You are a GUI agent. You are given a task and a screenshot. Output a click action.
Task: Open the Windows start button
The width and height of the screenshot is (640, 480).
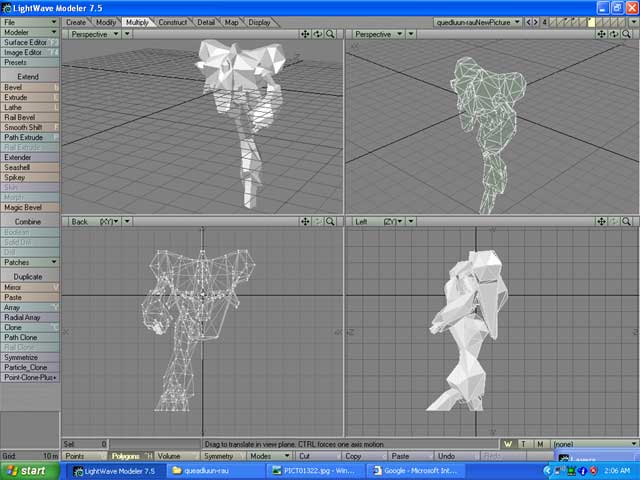click(x=30, y=471)
